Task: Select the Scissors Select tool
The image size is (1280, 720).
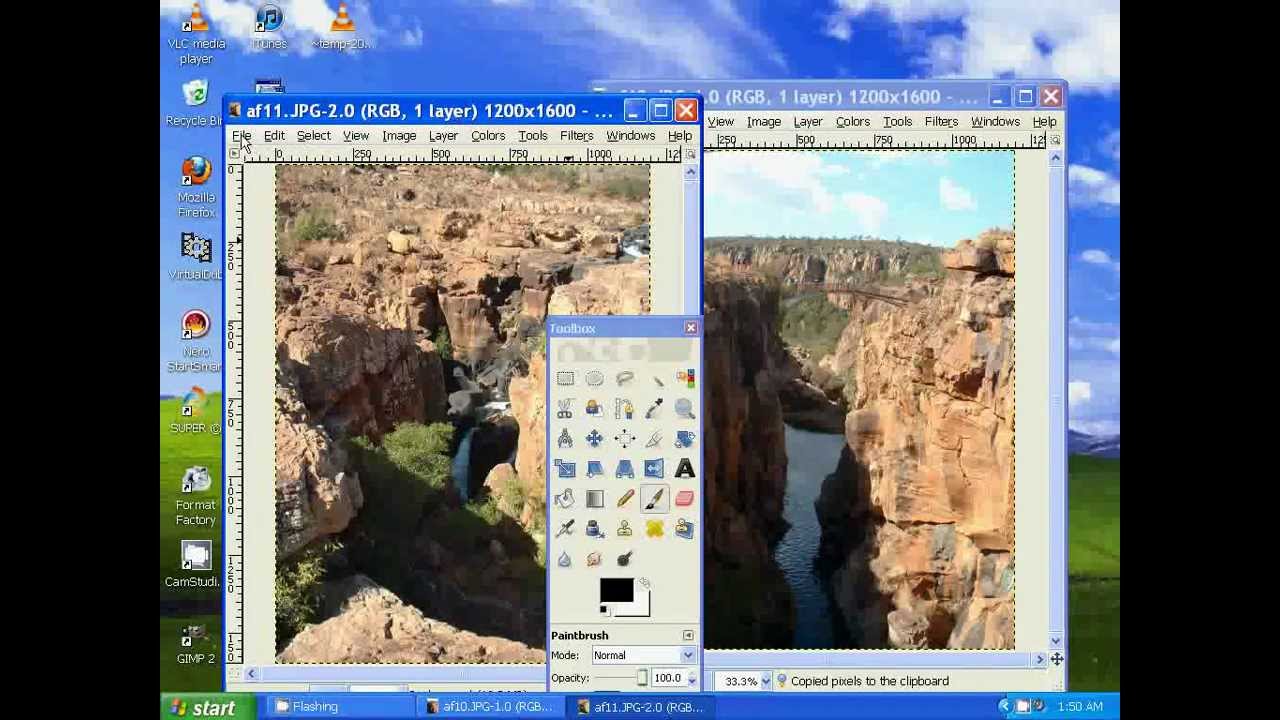Action: click(x=565, y=409)
